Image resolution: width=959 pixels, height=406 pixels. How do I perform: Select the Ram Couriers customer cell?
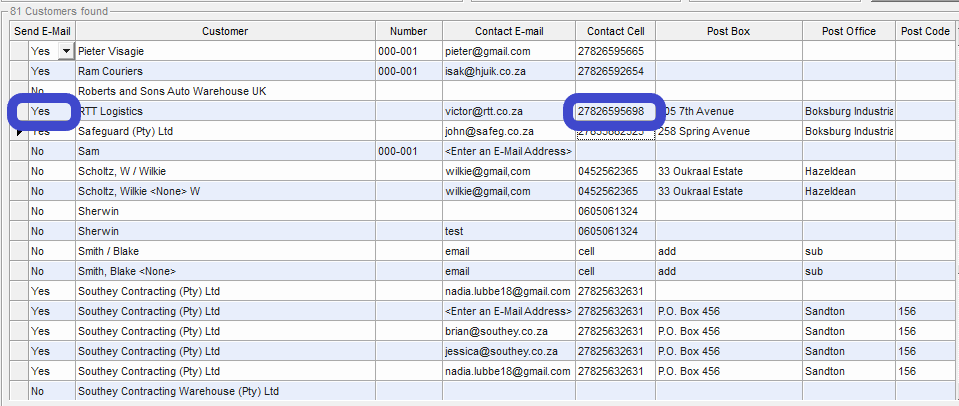[x=225, y=72]
